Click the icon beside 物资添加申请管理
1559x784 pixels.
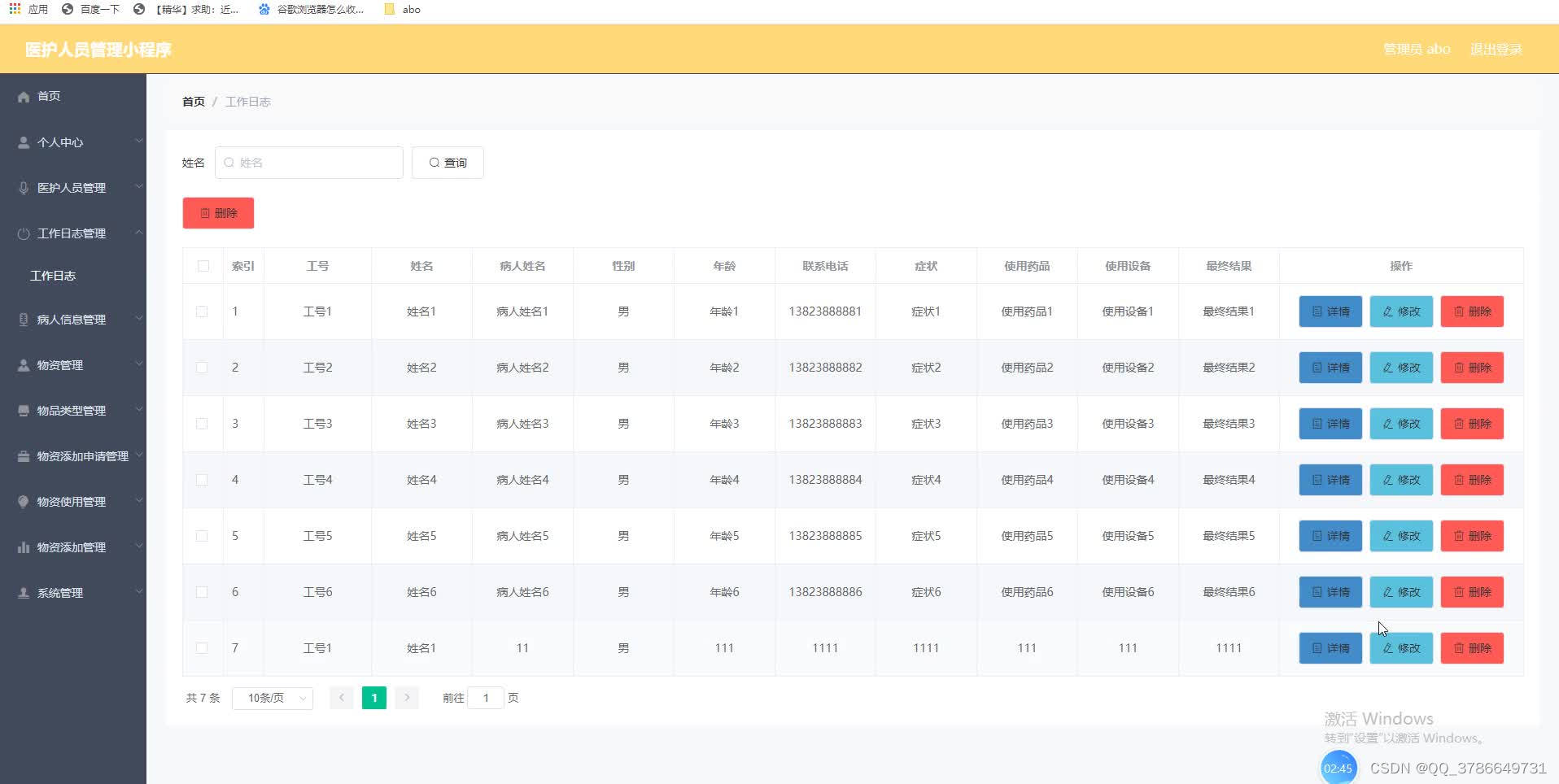(24, 456)
